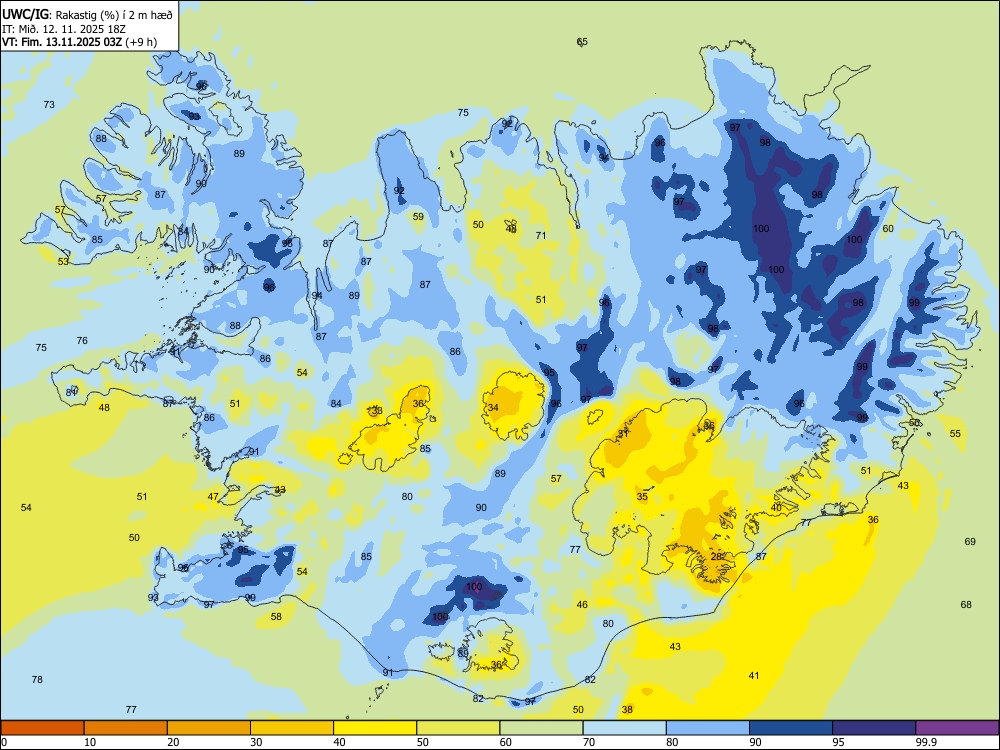Pick the 50–60 pale yellow legend swatch
The image size is (1000, 750).
click(x=458, y=728)
